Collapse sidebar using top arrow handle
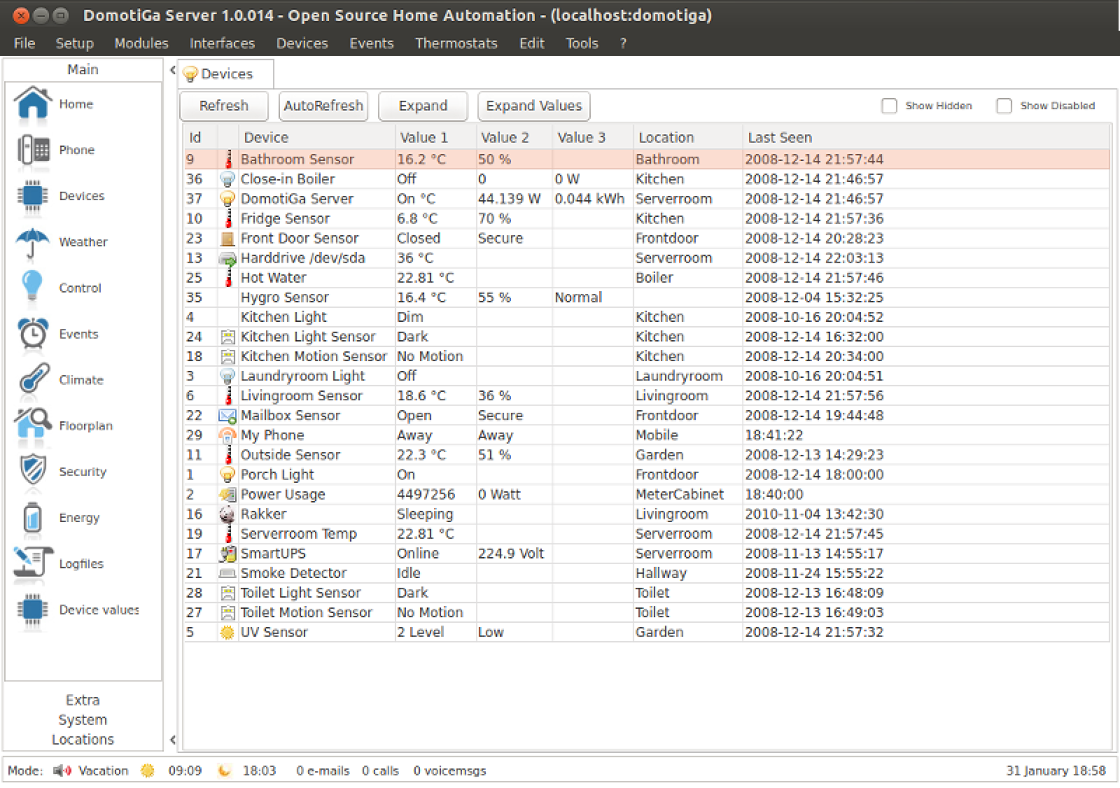This screenshot has height=788, width=1120. click(x=172, y=71)
